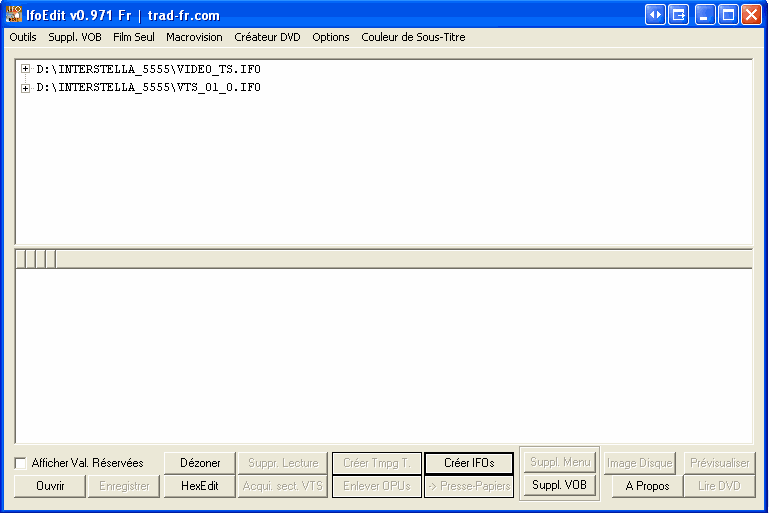The height and width of the screenshot is (513, 769).
Task: Select the D:\INTERSTELLA_5555\VTS_01_0.IFO entry text
Action: 148,88
